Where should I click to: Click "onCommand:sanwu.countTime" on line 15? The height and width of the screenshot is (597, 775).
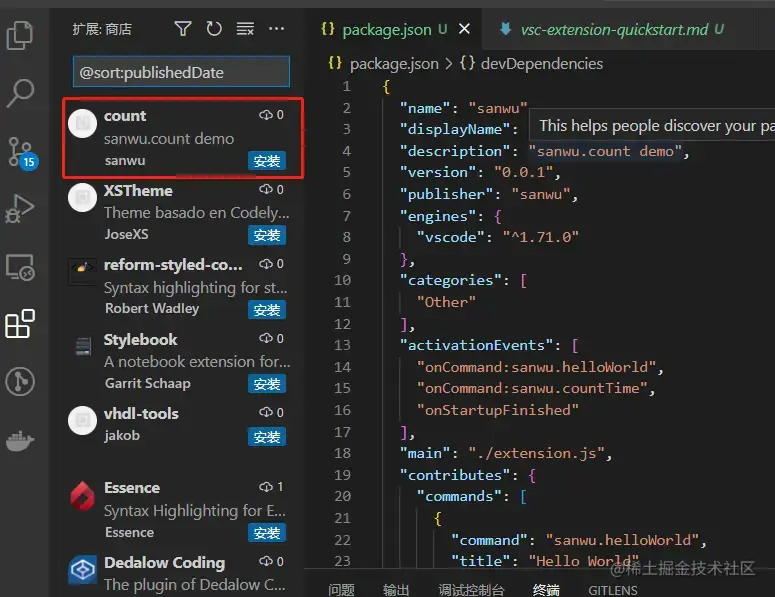tap(532, 388)
